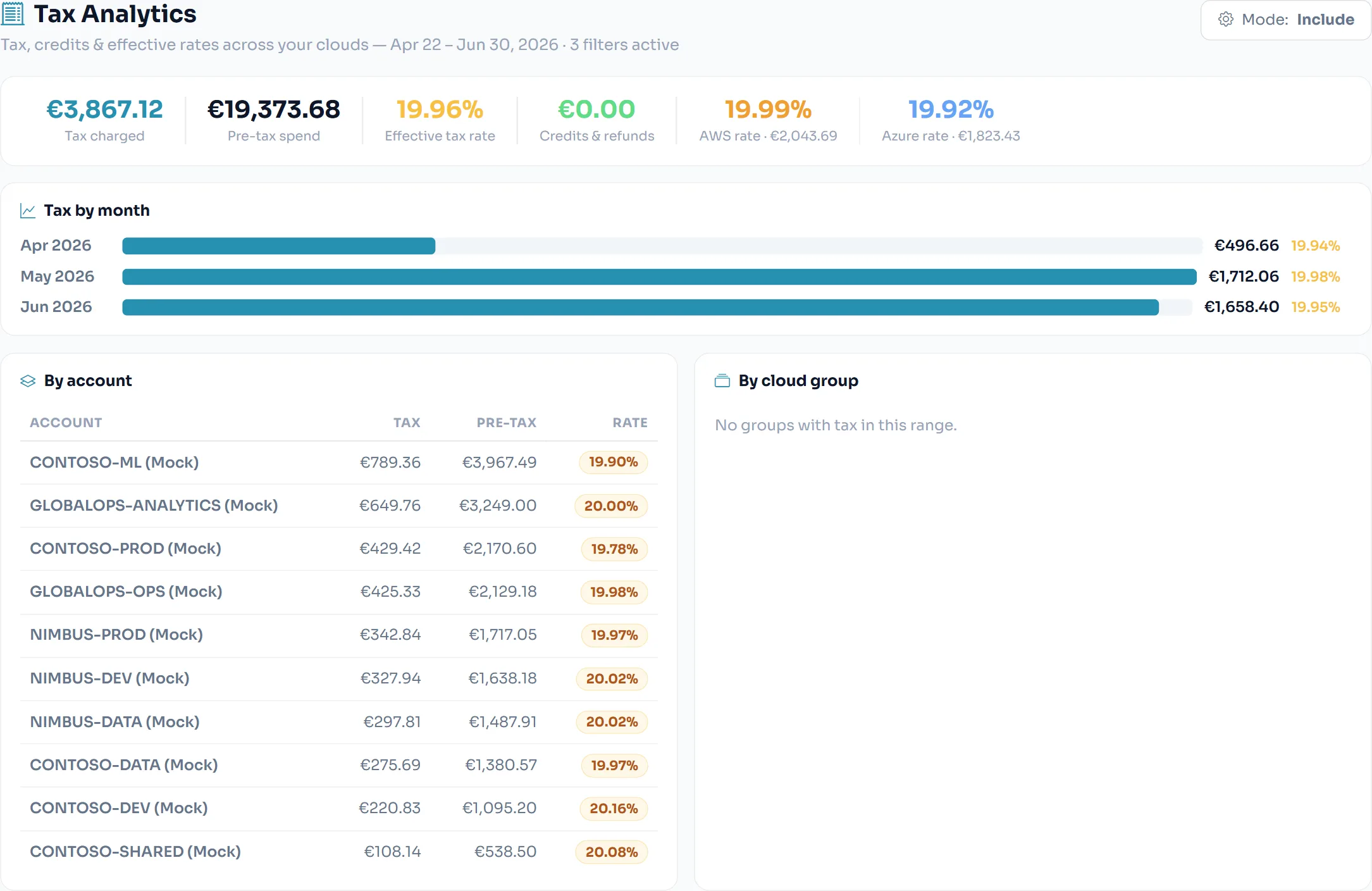Click the Tax by month chart icon
The image size is (1372, 891).
(x=28, y=211)
